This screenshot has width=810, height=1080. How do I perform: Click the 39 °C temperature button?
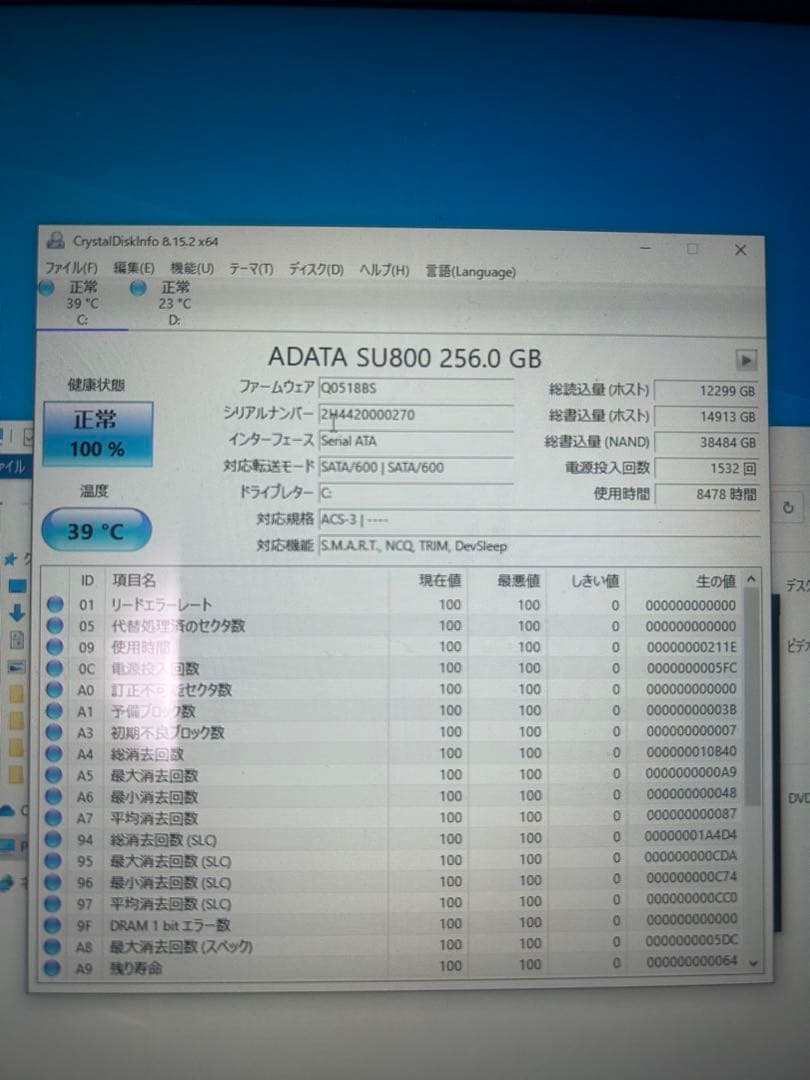(95, 531)
